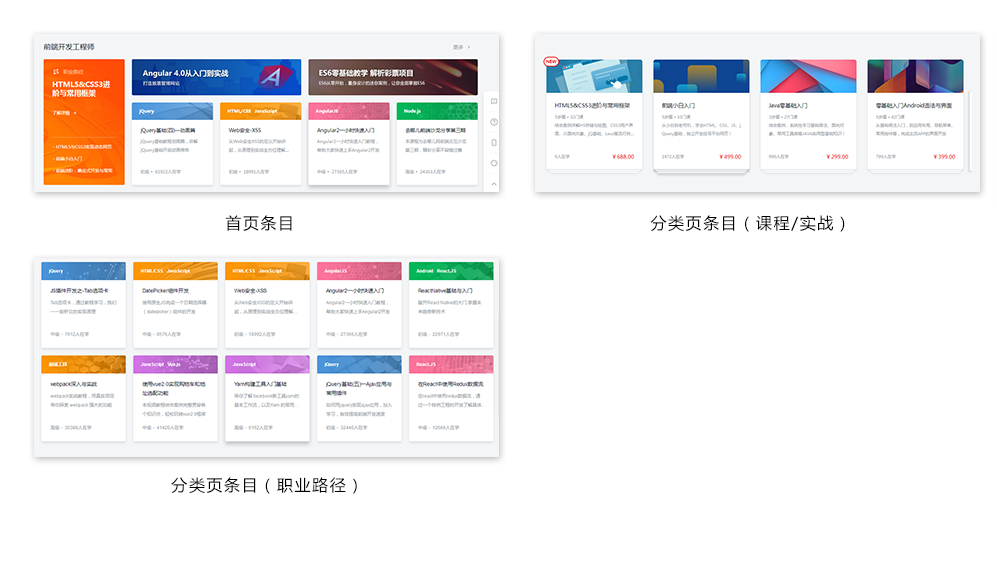Click the React.JS pink tag header
This screenshot has width=997, height=564.
coord(451,364)
